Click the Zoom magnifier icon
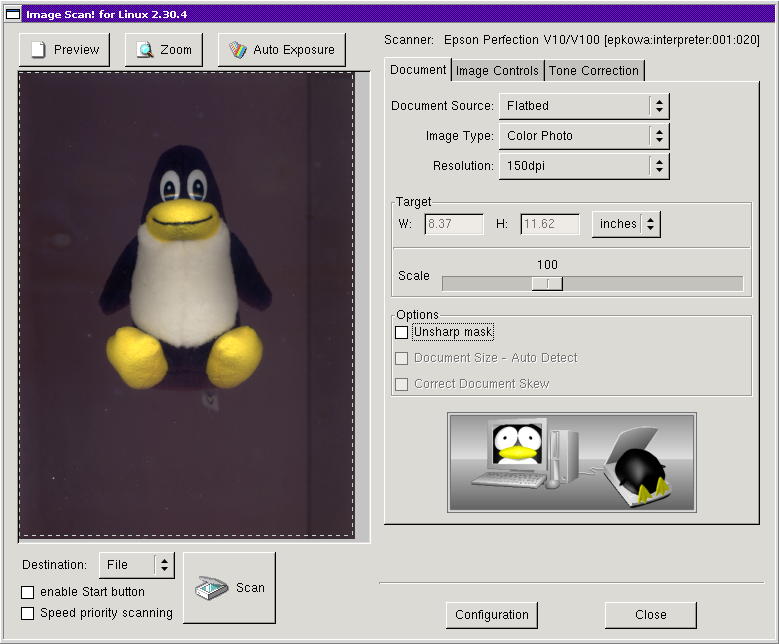 [145, 50]
